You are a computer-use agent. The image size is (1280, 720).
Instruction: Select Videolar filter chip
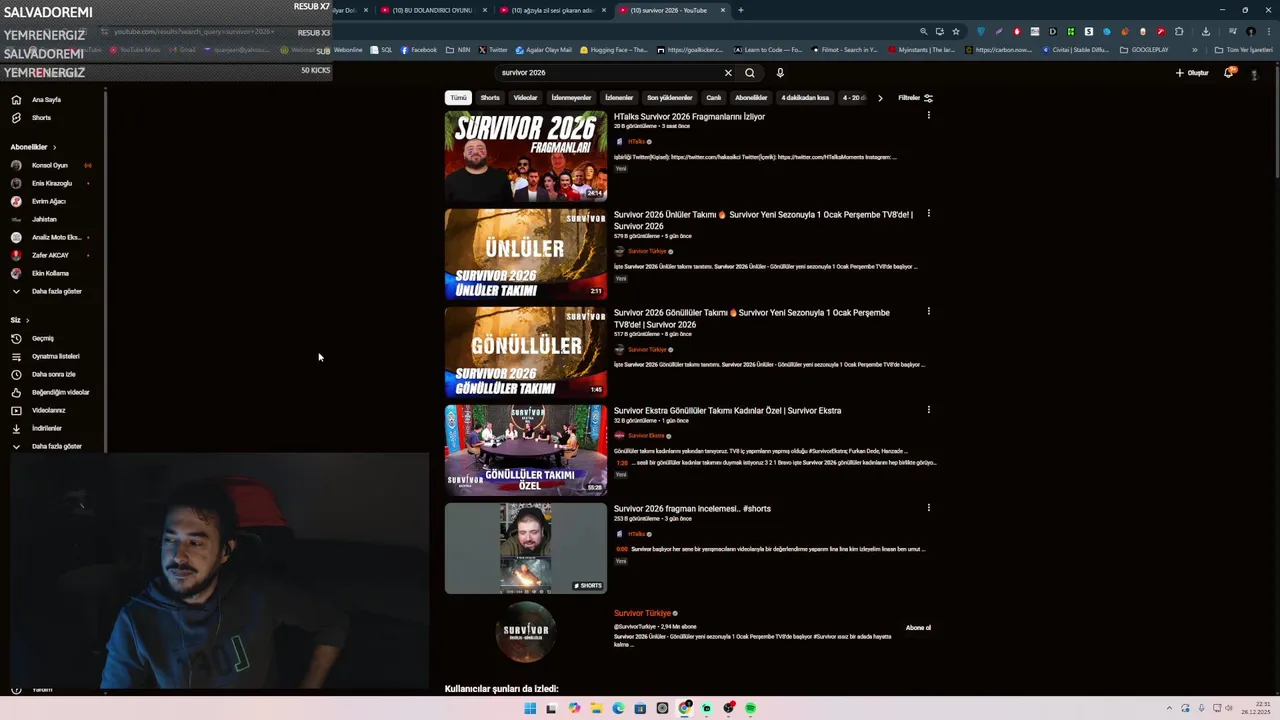click(x=526, y=98)
